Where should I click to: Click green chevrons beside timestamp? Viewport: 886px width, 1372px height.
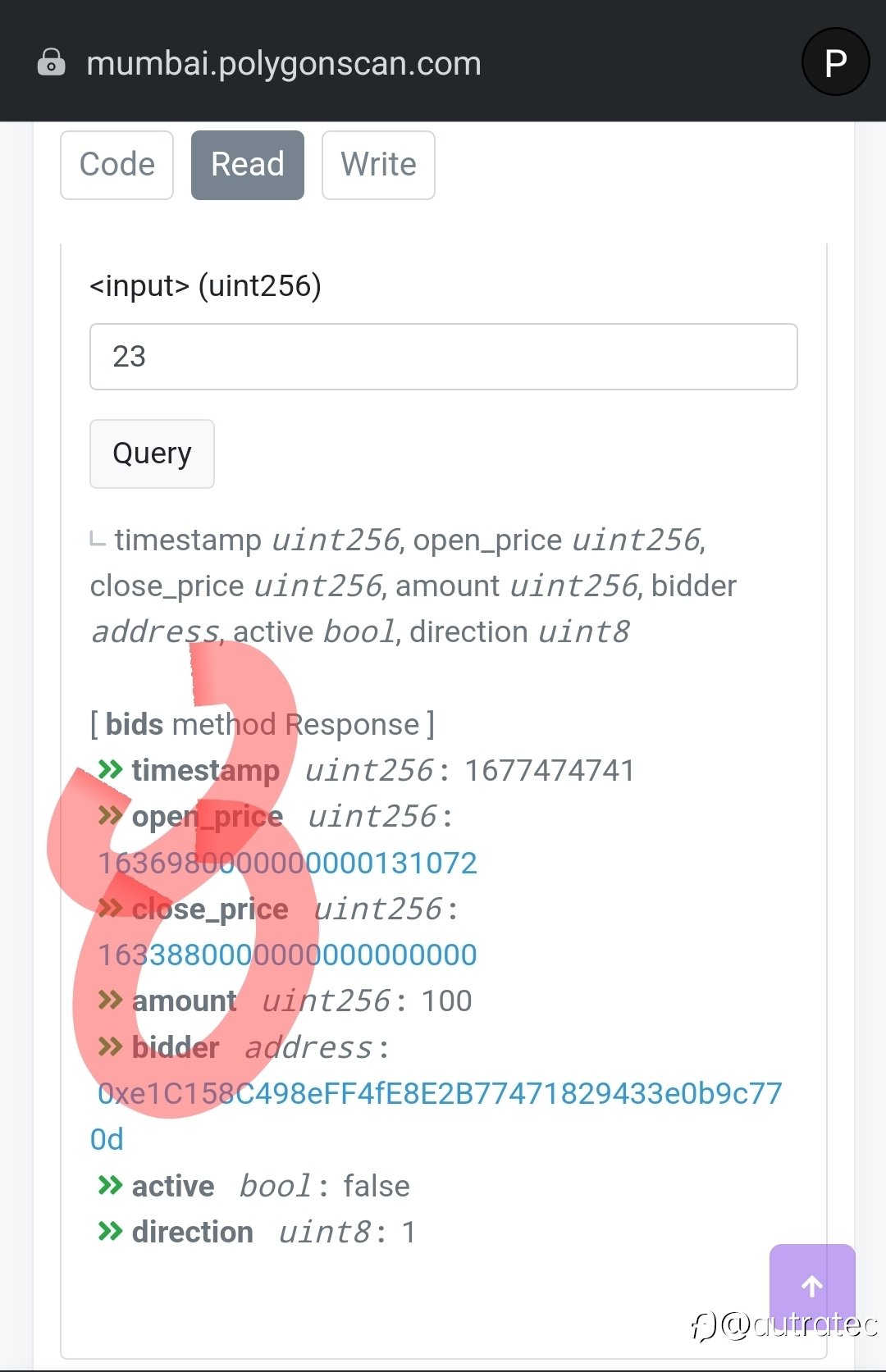(x=110, y=770)
